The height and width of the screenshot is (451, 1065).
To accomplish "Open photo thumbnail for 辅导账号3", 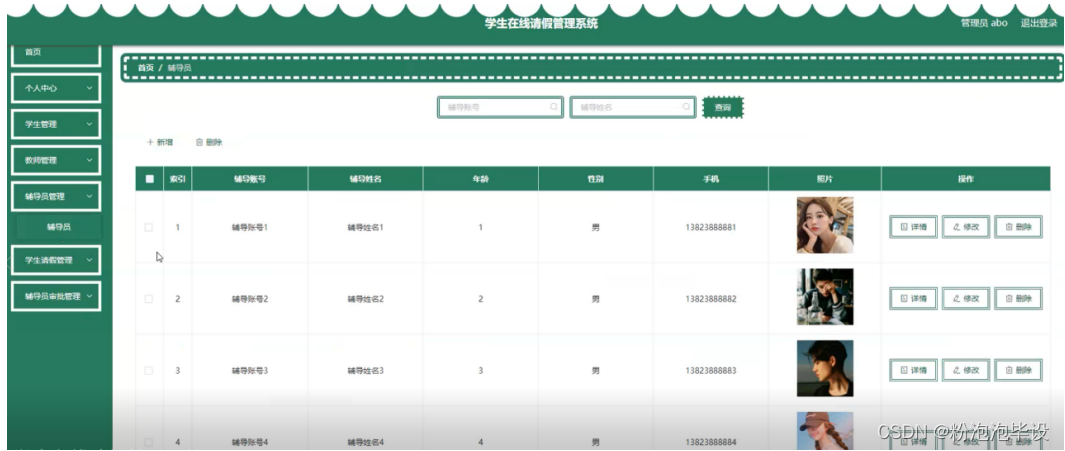I will tap(825, 368).
